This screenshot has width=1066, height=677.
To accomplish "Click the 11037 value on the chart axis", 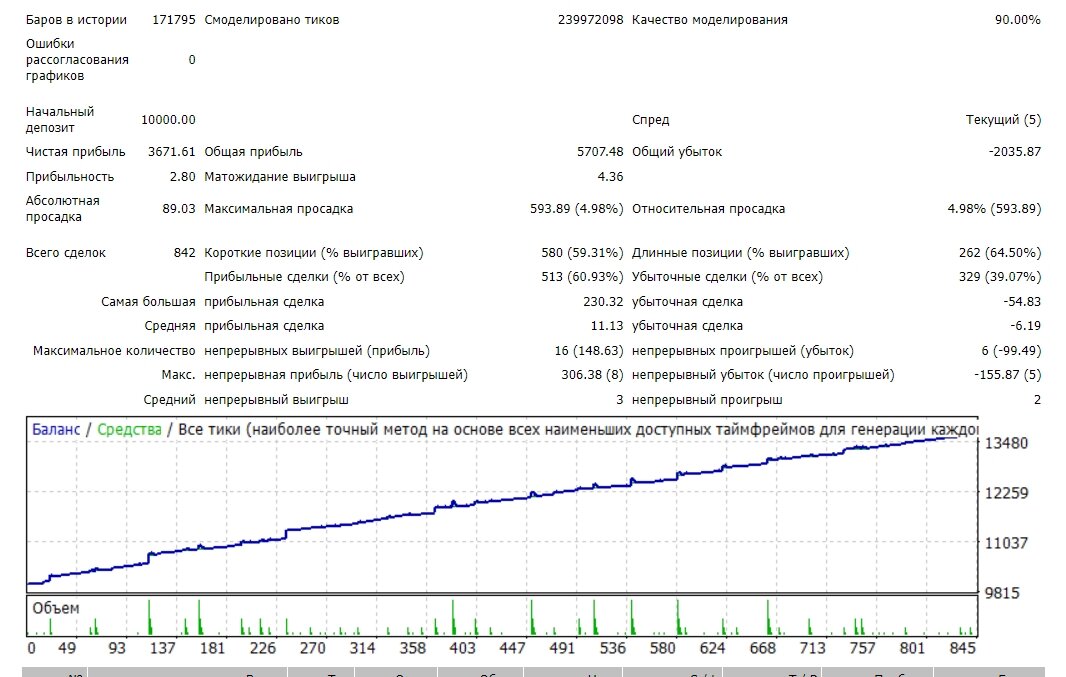I will pos(1006,543).
